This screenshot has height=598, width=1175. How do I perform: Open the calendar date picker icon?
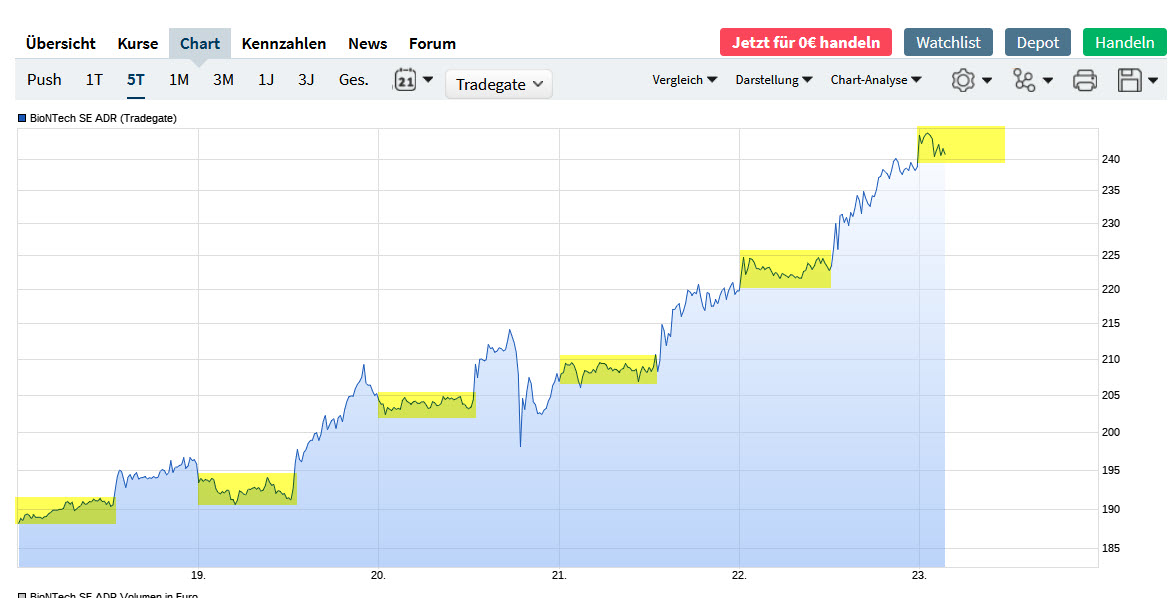406,79
